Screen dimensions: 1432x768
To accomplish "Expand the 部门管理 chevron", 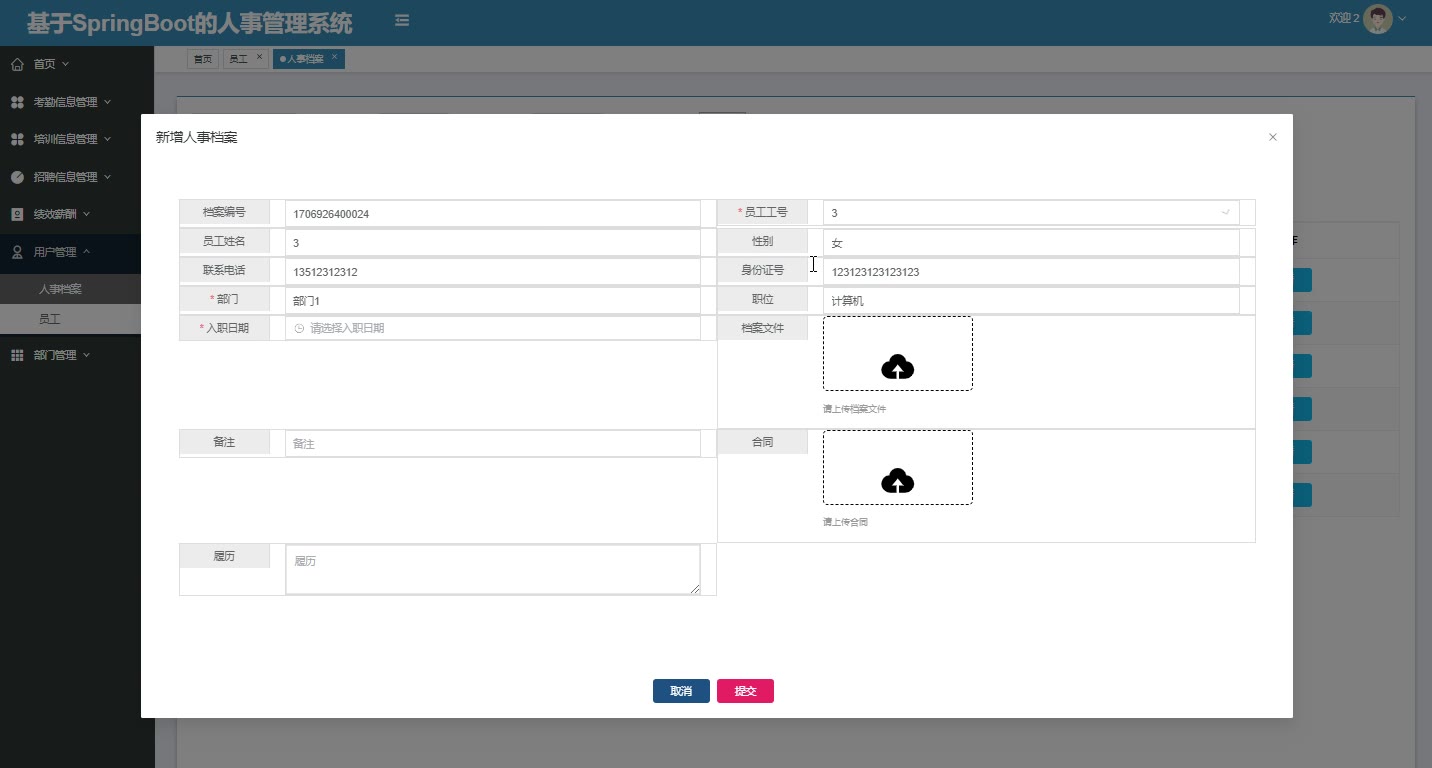I will (x=86, y=355).
